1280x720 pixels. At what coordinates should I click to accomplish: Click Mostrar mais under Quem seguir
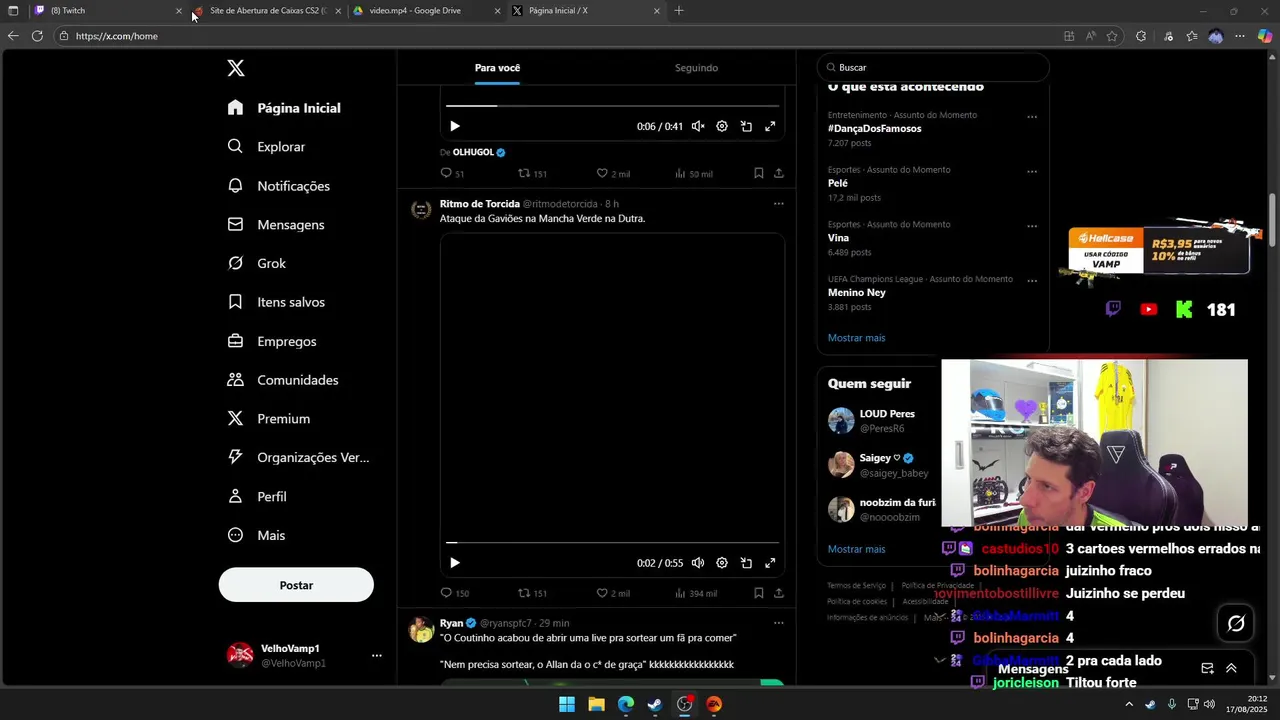(x=856, y=549)
